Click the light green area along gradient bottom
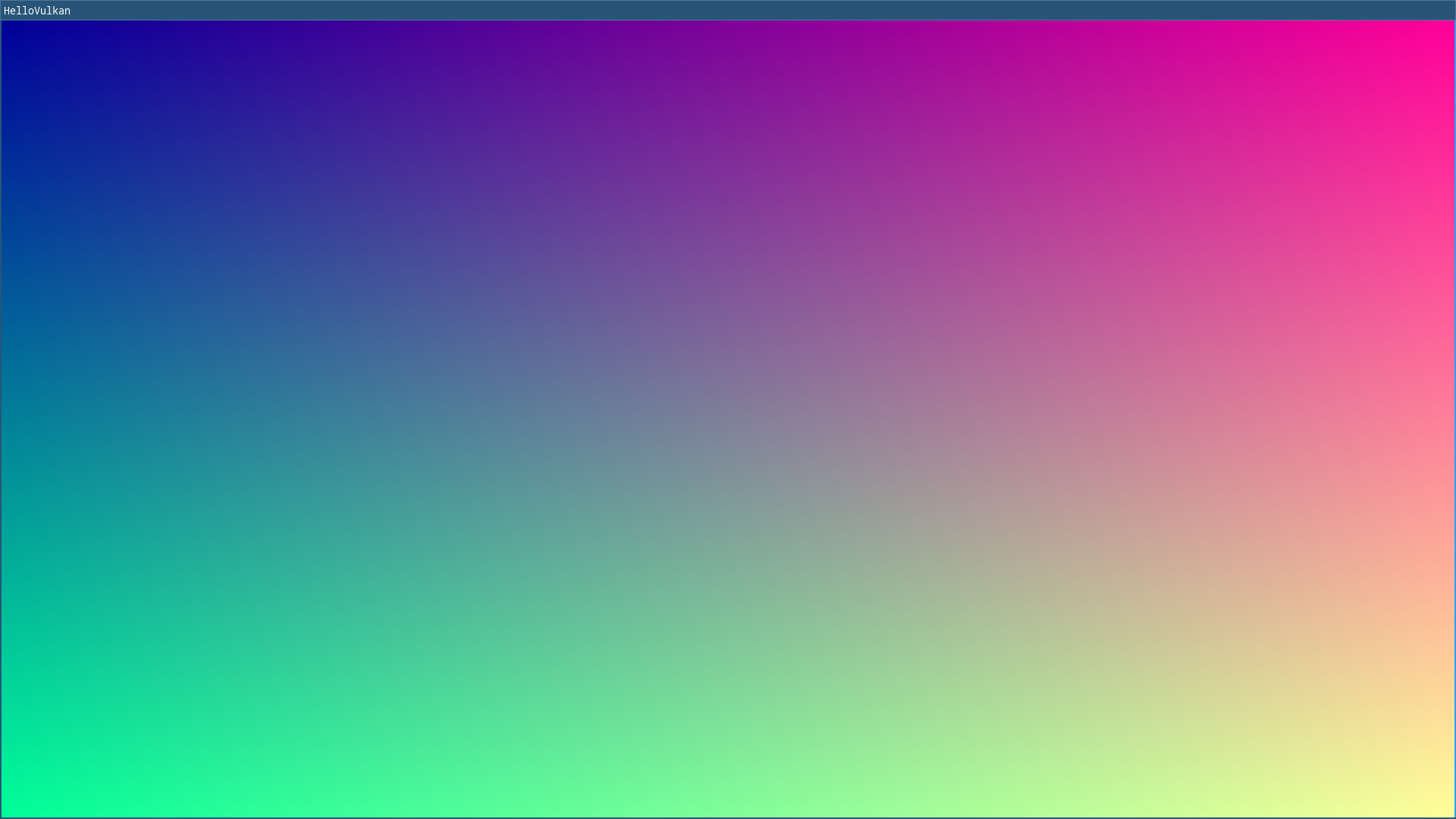The width and height of the screenshot is (1456, 819). pyautogui.click(x=728, y=792)
